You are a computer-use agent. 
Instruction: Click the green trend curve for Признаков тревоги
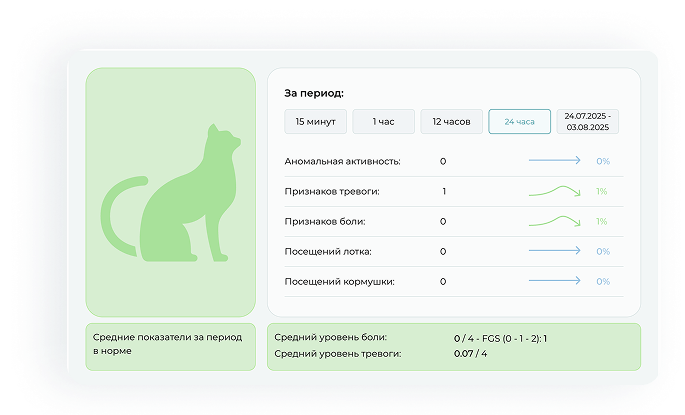[554, 190]
